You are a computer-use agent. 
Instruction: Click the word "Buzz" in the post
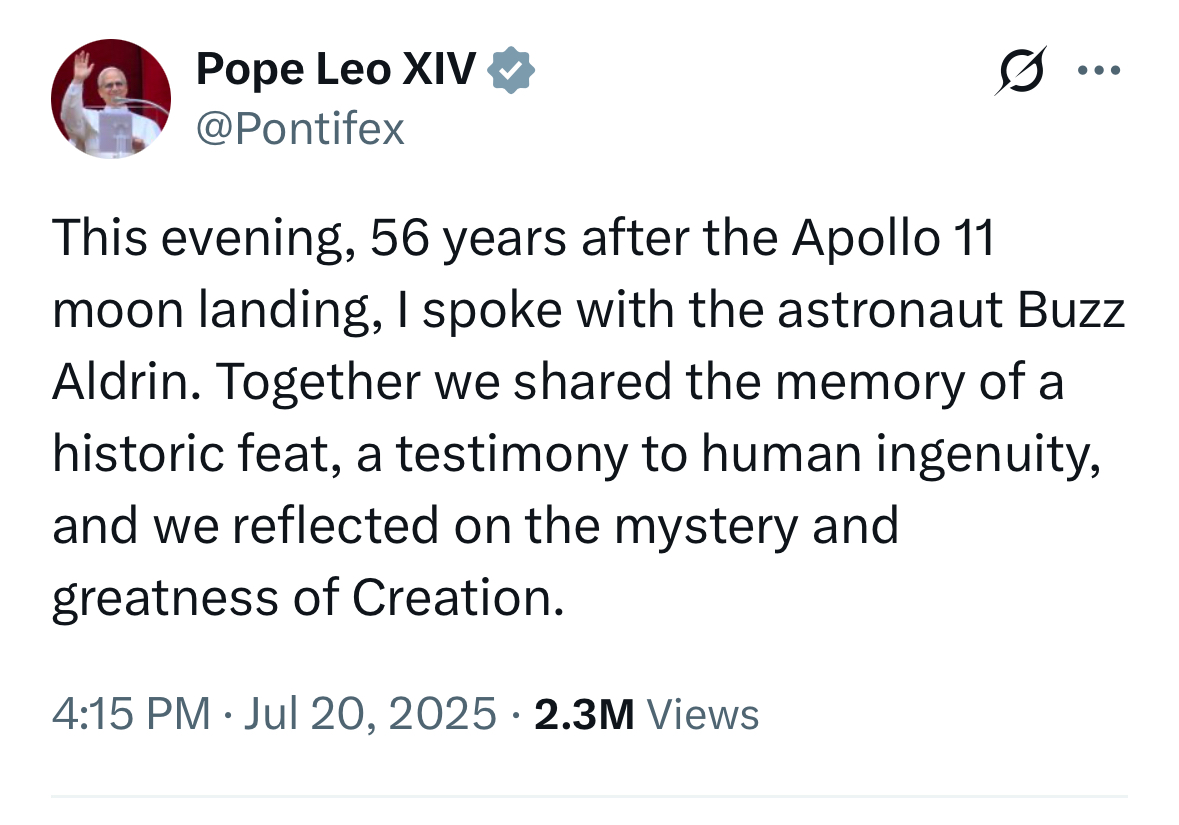[1071, 310]
